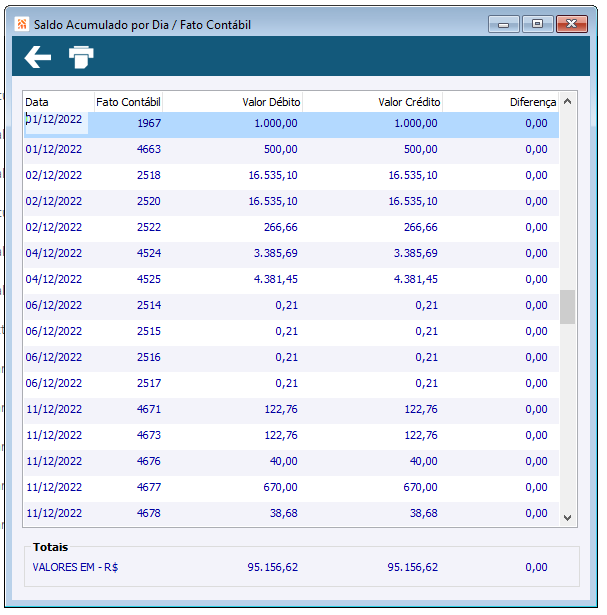
Task: Select row with Fato Contábil 2518
Action: pos(291,175)
